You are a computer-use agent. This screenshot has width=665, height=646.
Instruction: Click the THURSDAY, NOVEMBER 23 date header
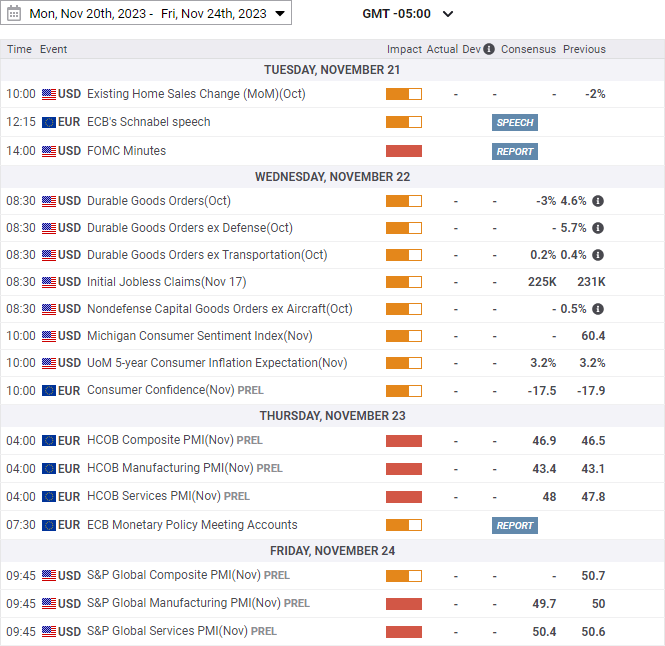pyautogui.click(x=332, y=416)
